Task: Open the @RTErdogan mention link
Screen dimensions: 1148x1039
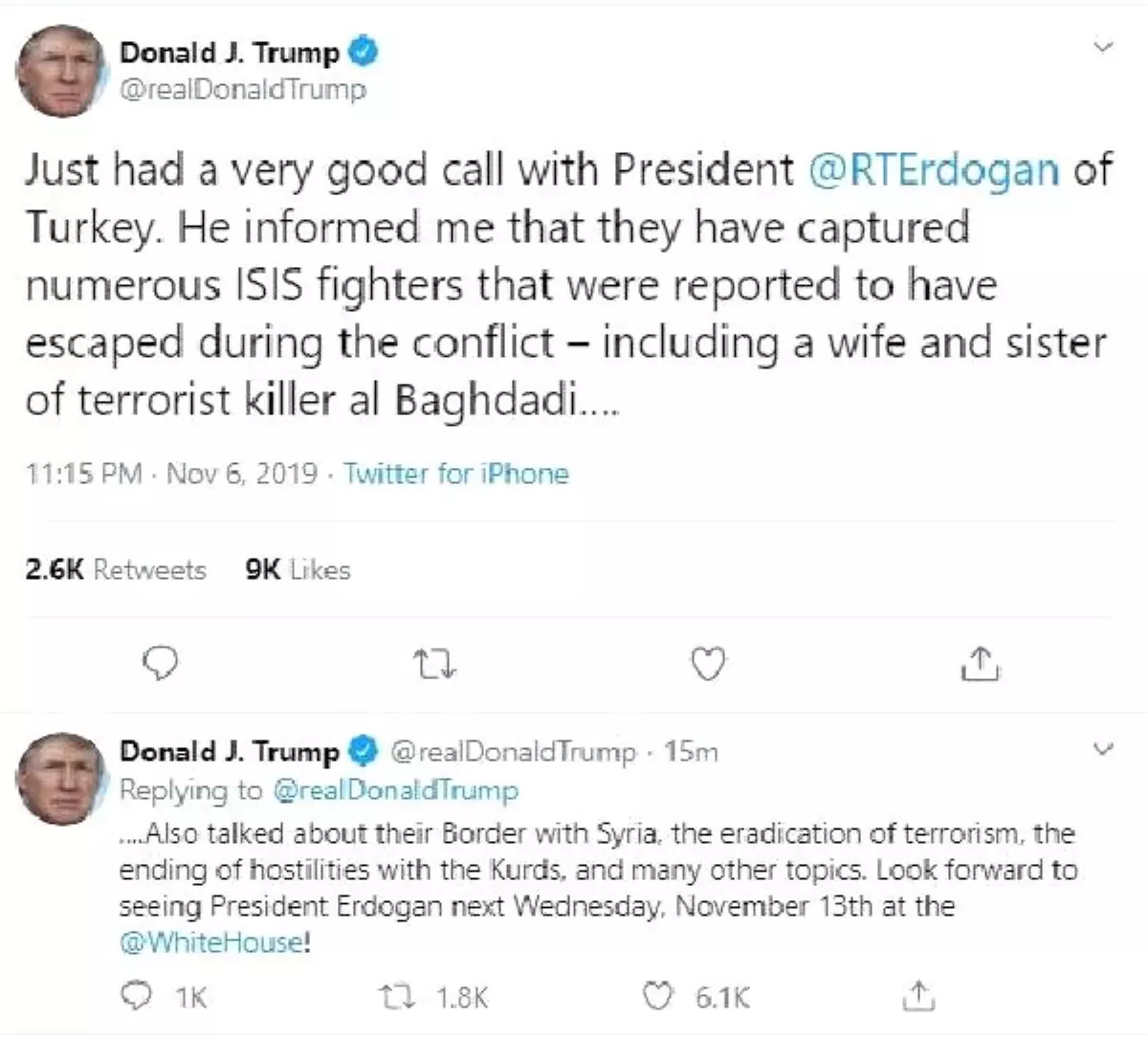Action: point(934,170)
